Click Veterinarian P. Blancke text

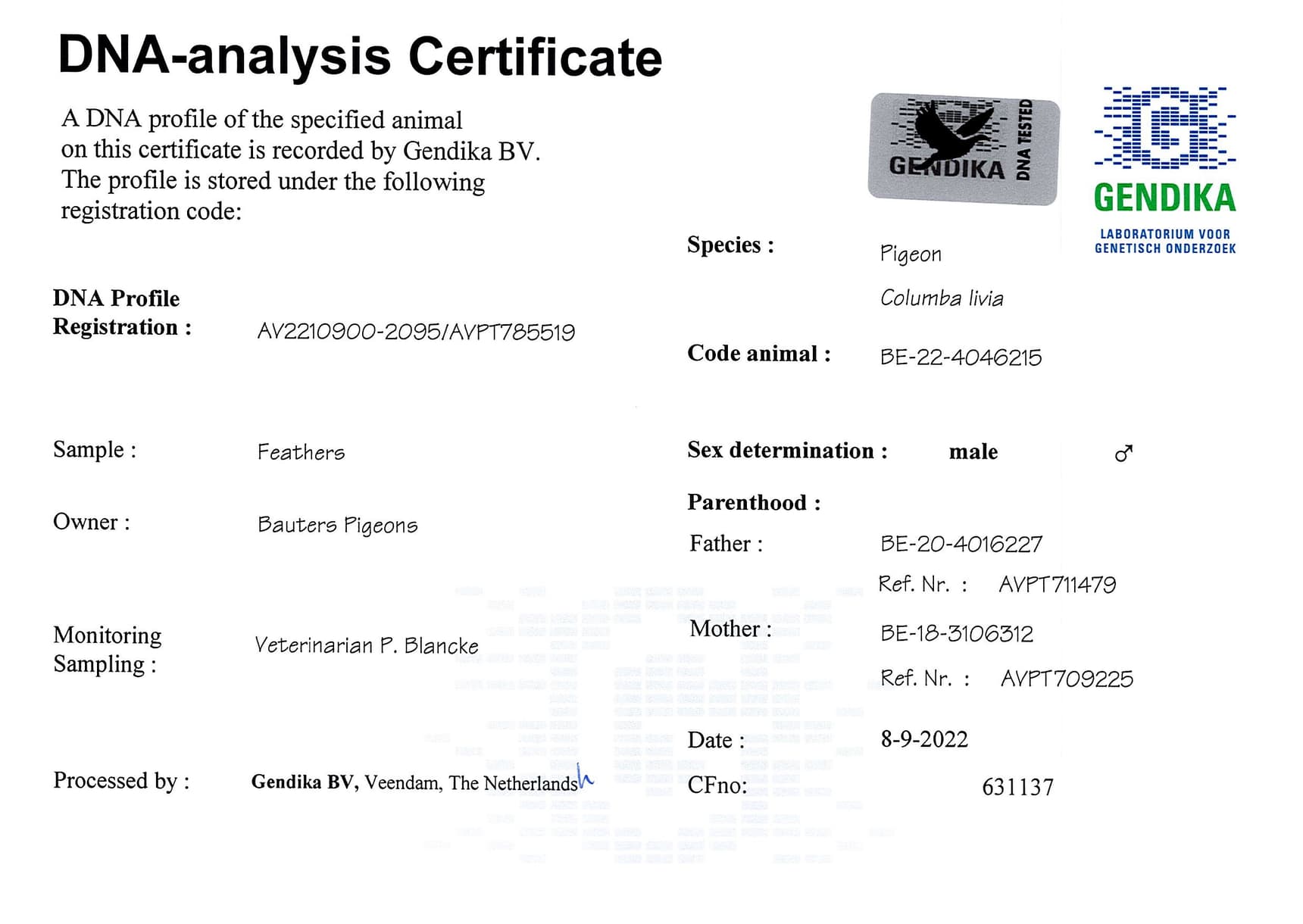(x=367, y=645)
